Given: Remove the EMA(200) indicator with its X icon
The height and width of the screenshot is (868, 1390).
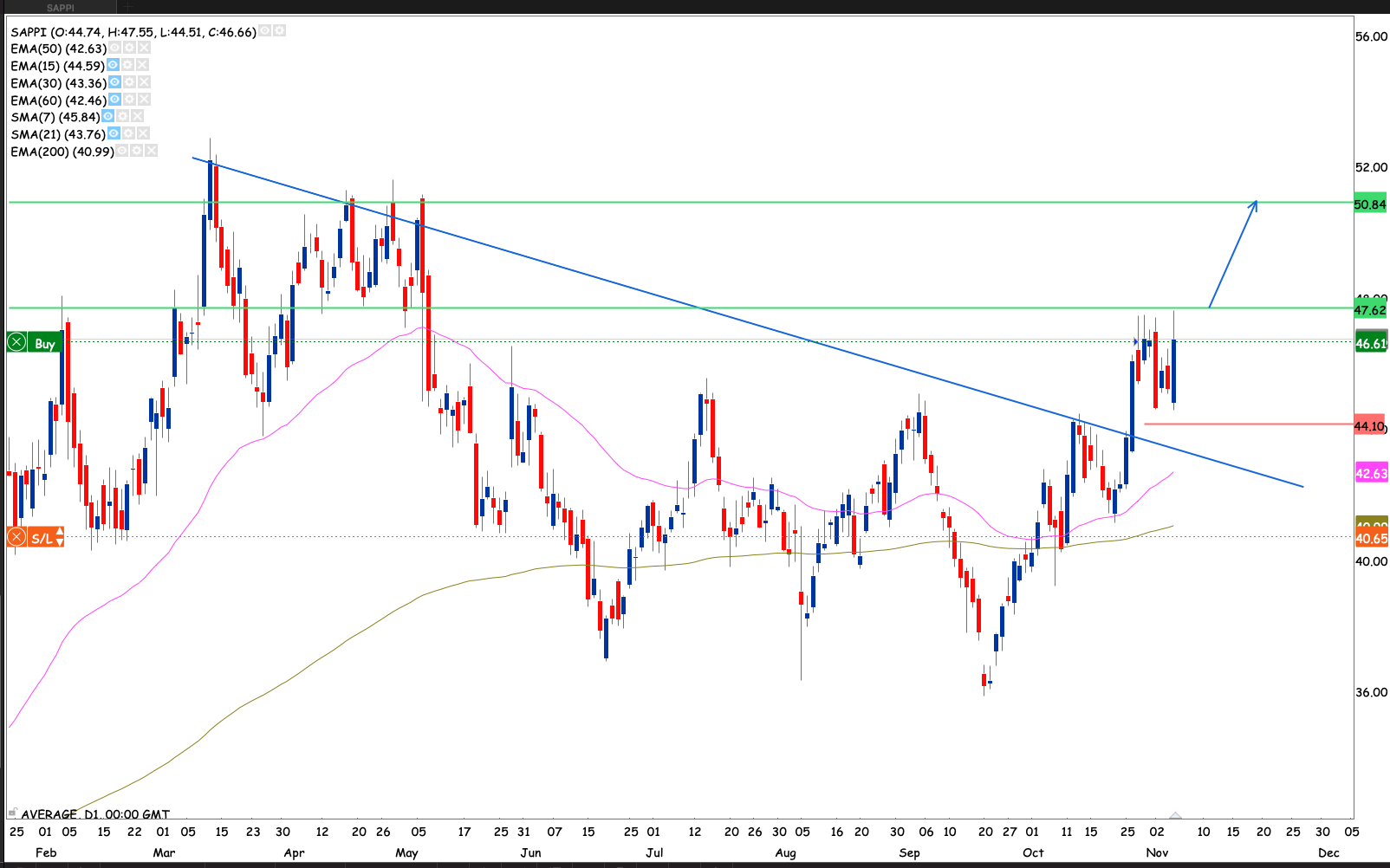Looking at the screenshot, I should [x=152, y=151].
